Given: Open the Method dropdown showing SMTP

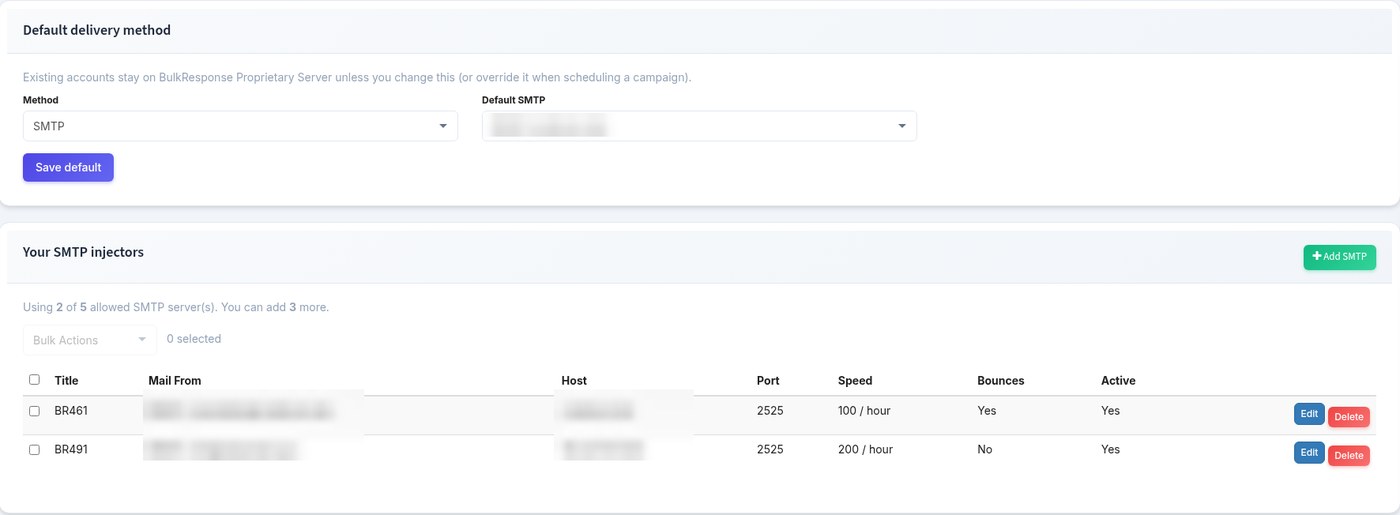Looking at the screenshot, I should [240, 126].
